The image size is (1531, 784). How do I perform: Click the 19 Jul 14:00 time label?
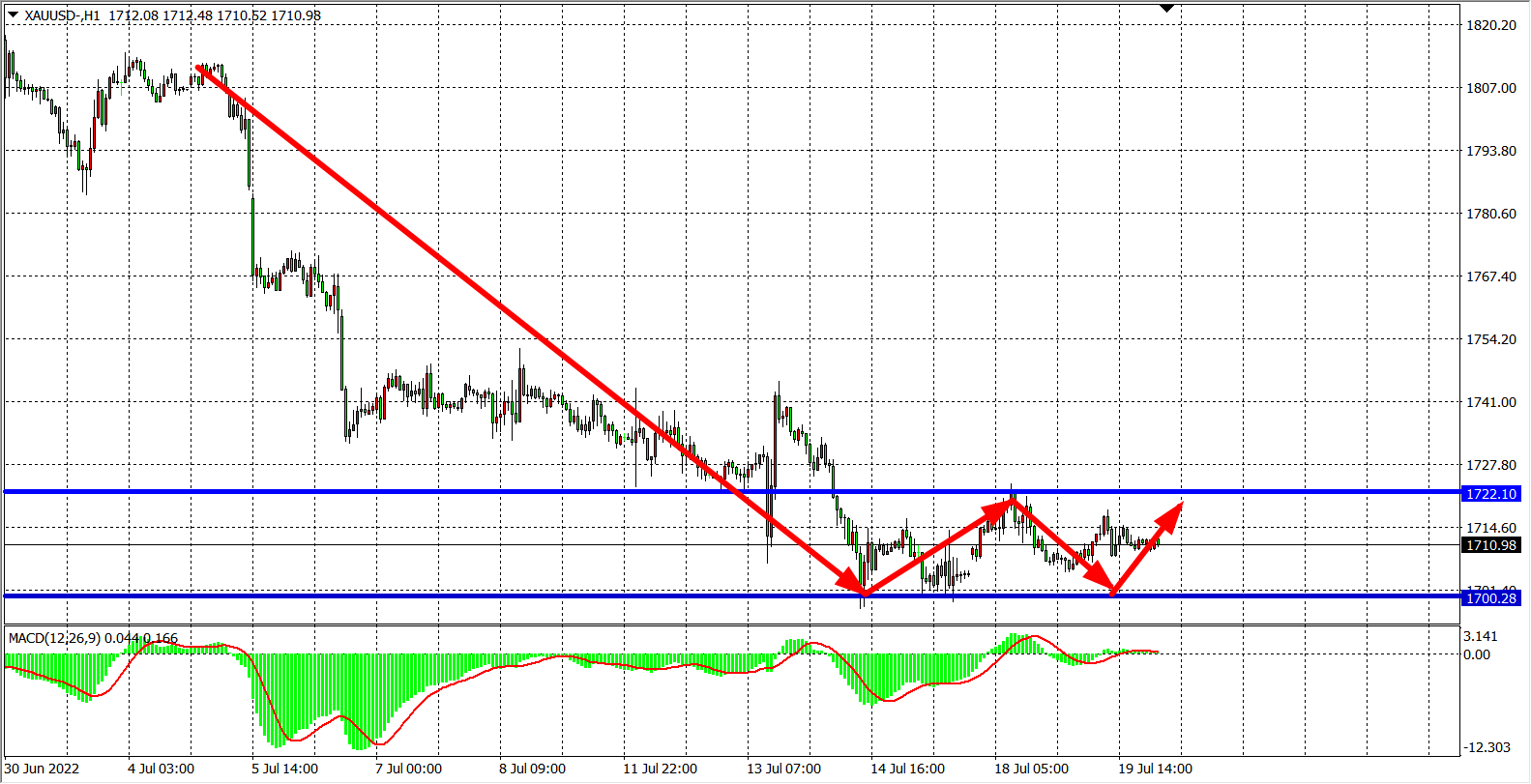coord(1155,769)
